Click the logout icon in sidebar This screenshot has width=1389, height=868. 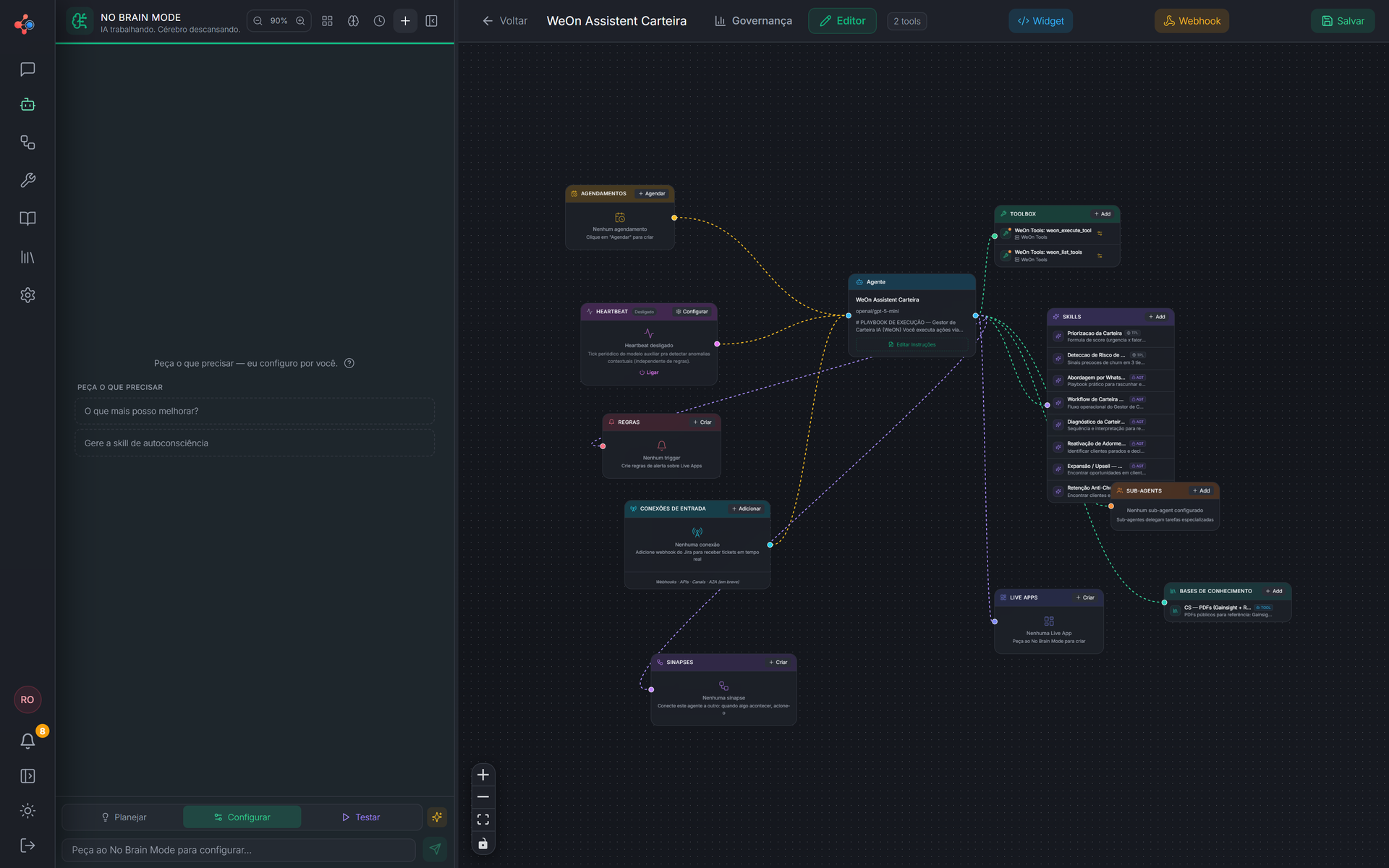coord(27,846)
